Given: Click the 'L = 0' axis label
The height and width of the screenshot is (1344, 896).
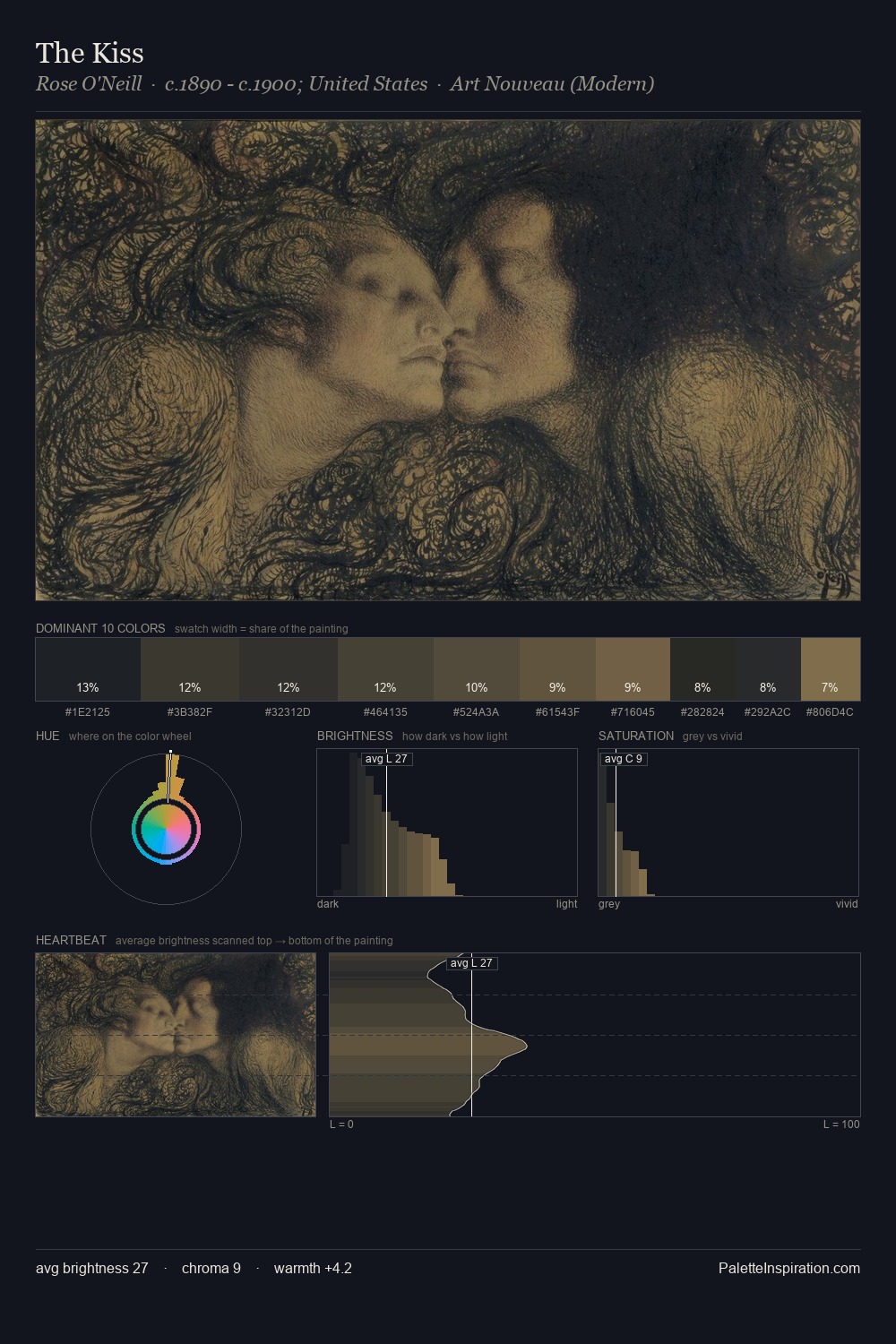Looking at the screenshot, I should tap(341, 1124).
